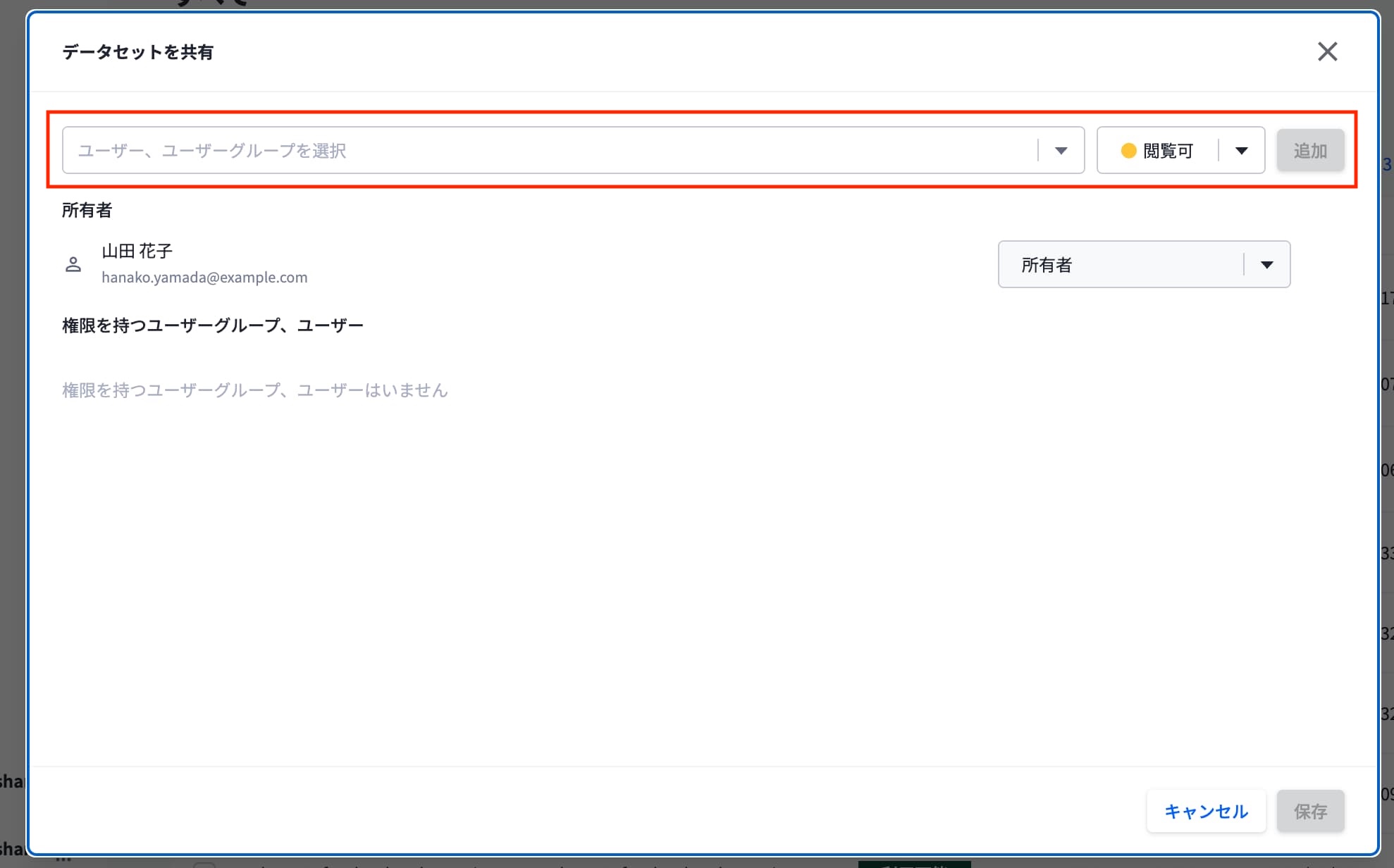Screen dimensions: 1394x868
Task: Select the name 山田 花子
Action: 137,251
